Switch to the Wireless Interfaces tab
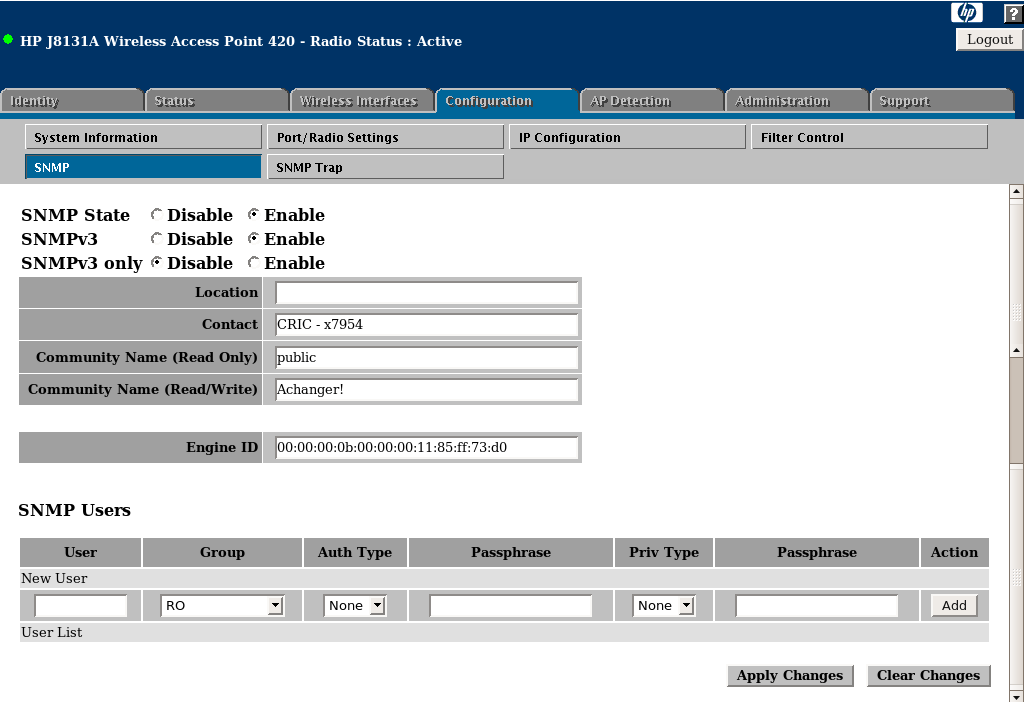 click(358, 101)
